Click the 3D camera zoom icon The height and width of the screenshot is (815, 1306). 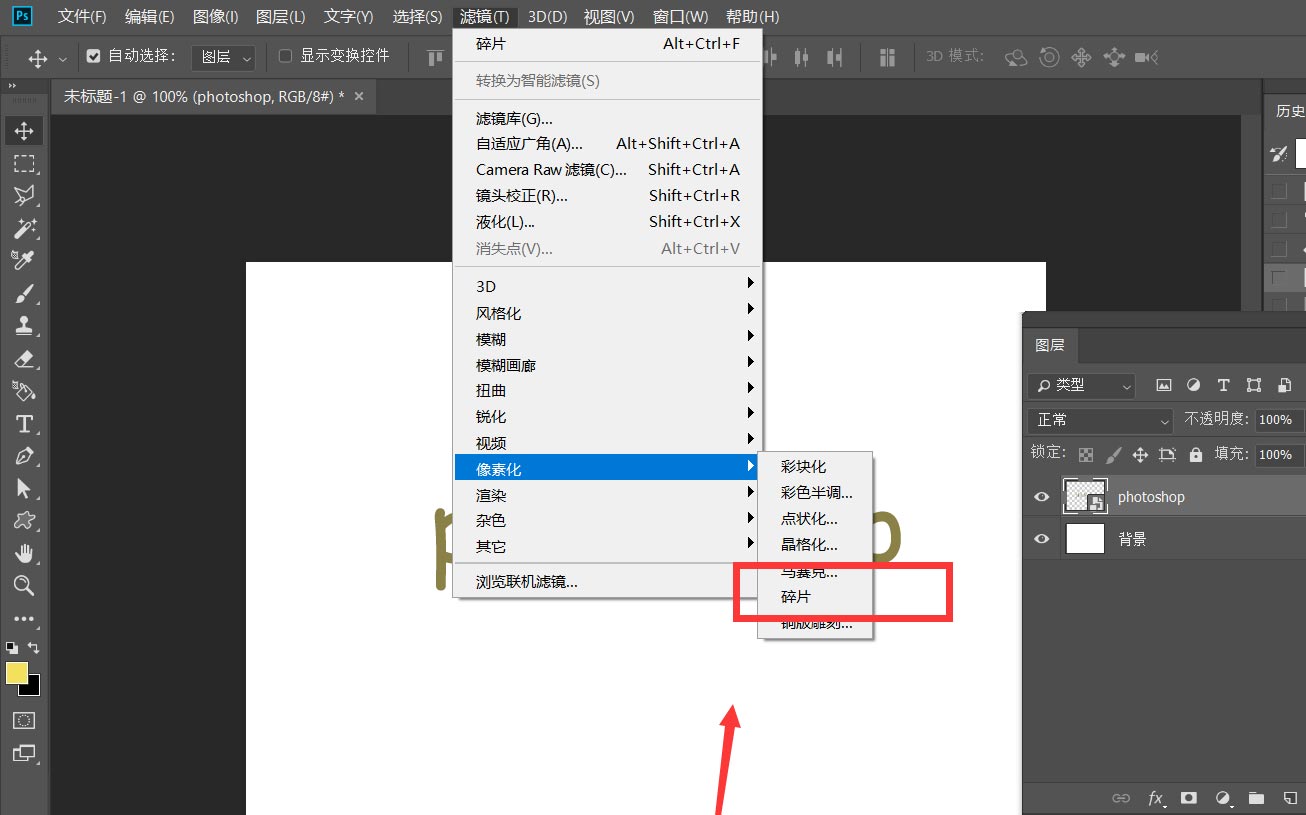click(x=1147, y=57)
